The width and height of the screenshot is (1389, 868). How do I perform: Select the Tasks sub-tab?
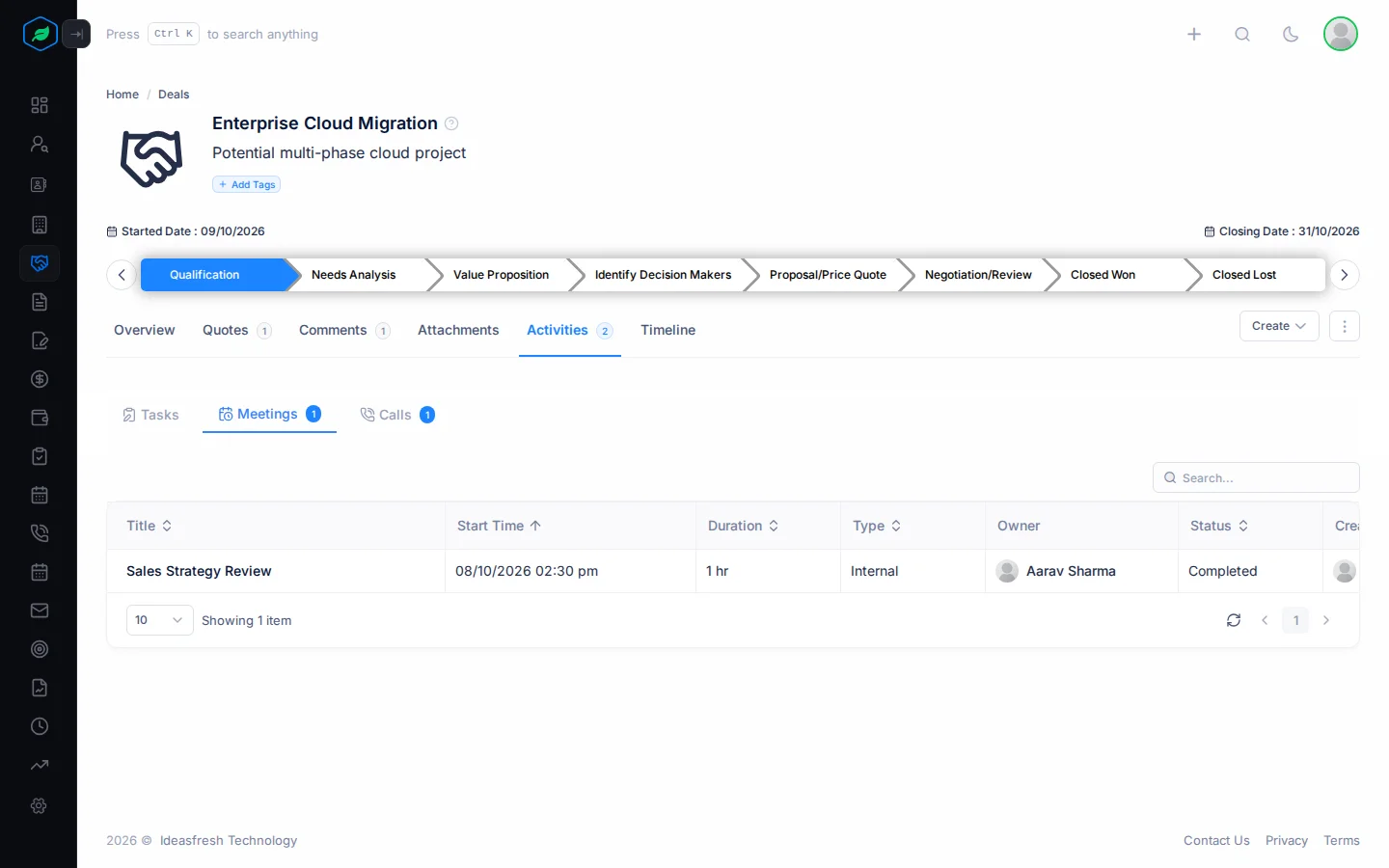pyautogui.click(x=150, y=415)
